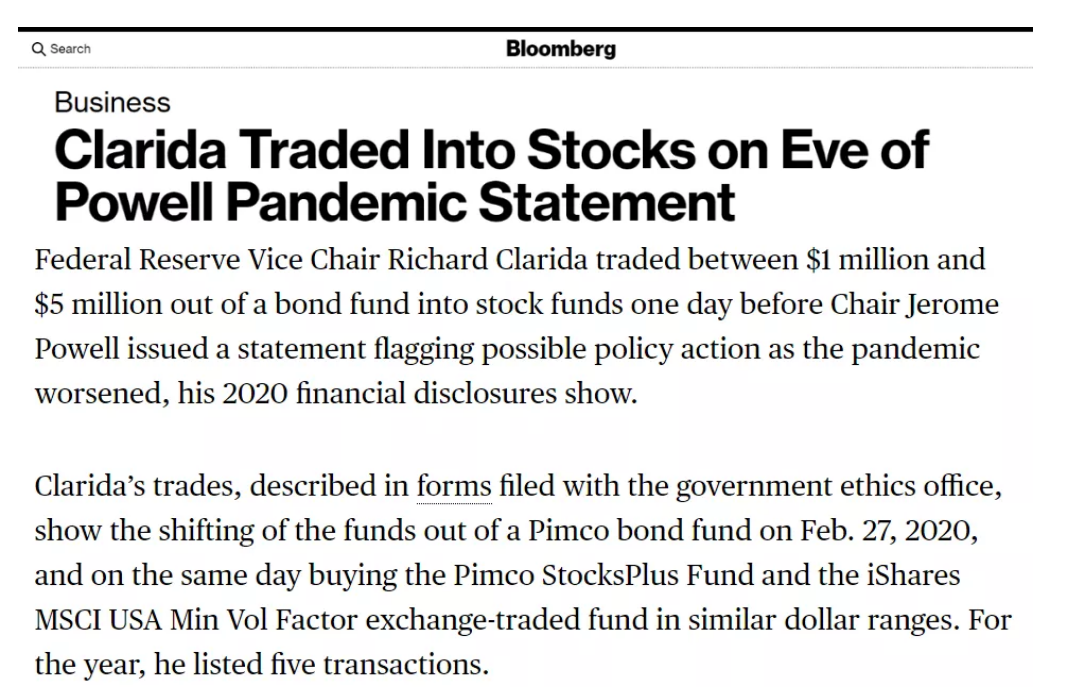Click the headline's second line 'Powell Pandemic Statement'

[x=394, y=201]
